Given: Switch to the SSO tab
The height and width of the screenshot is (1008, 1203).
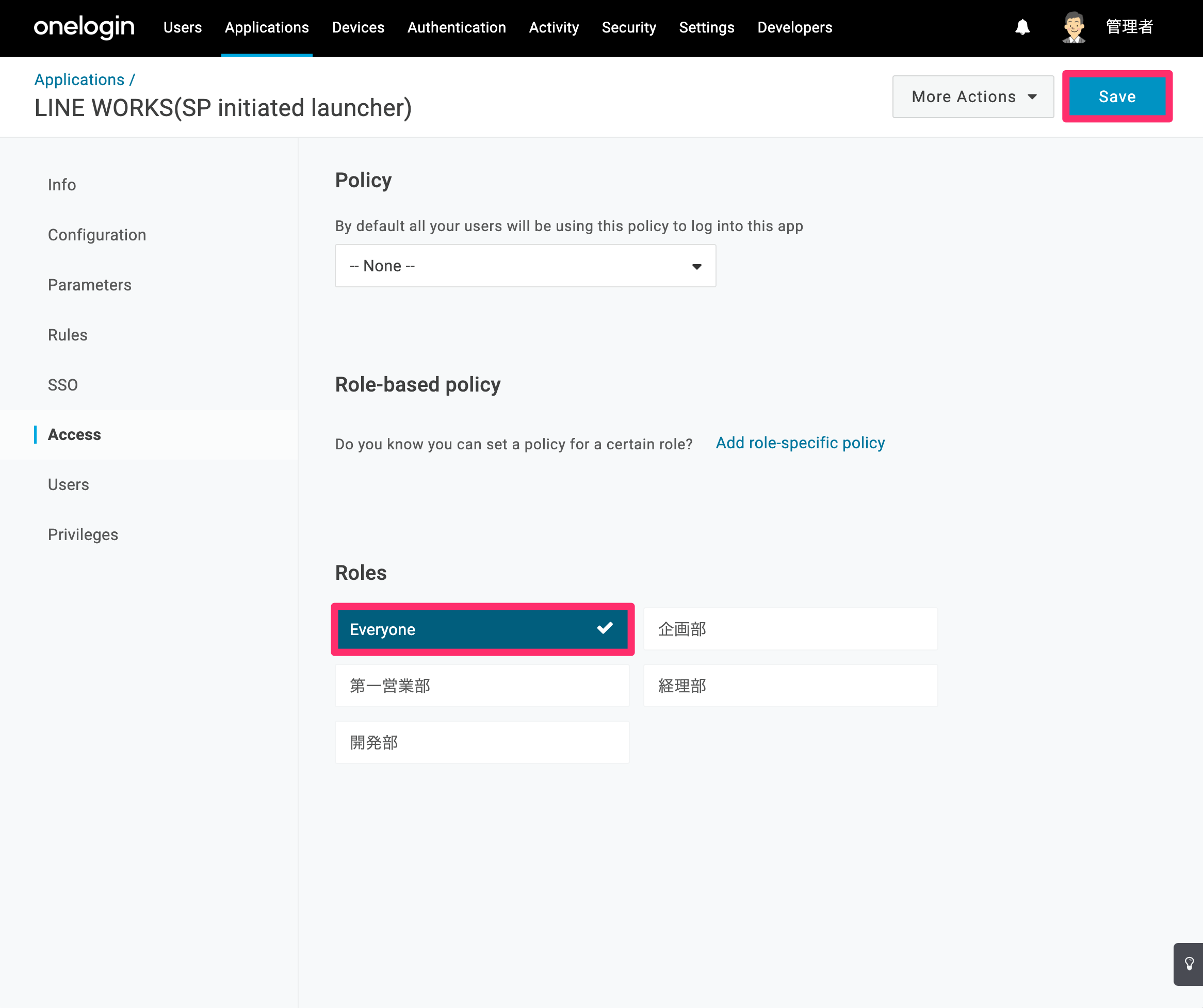Looking at the screenshot, I should (62, 385).
